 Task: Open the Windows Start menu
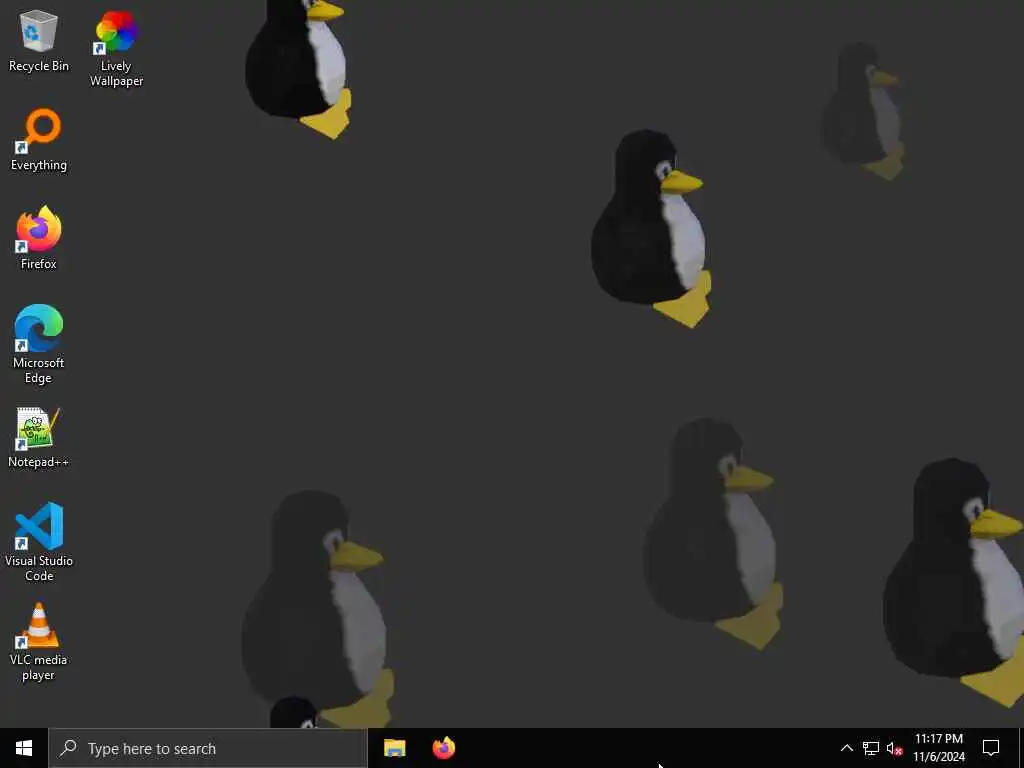tap(24, 748)
